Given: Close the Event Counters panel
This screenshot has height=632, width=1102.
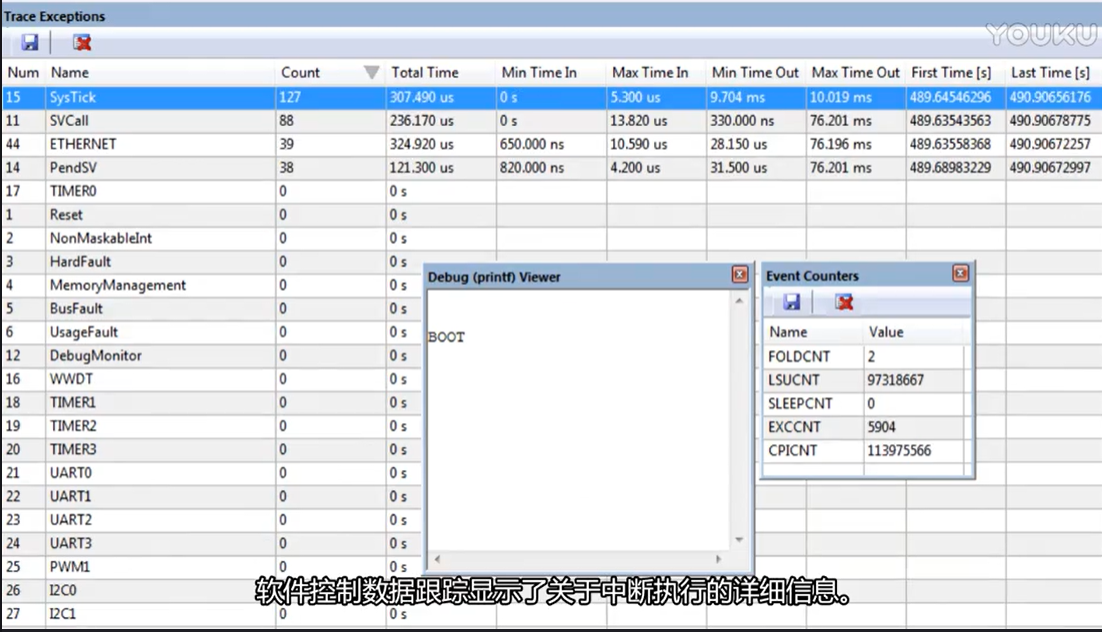Looking at the screenshot, I should 960,273.
